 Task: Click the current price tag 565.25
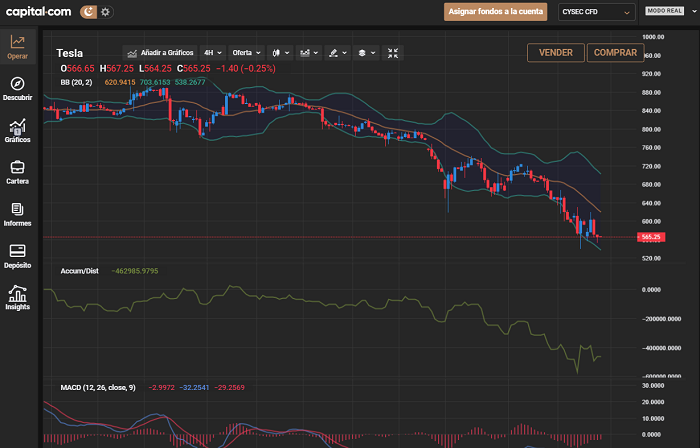pos(651,237)
